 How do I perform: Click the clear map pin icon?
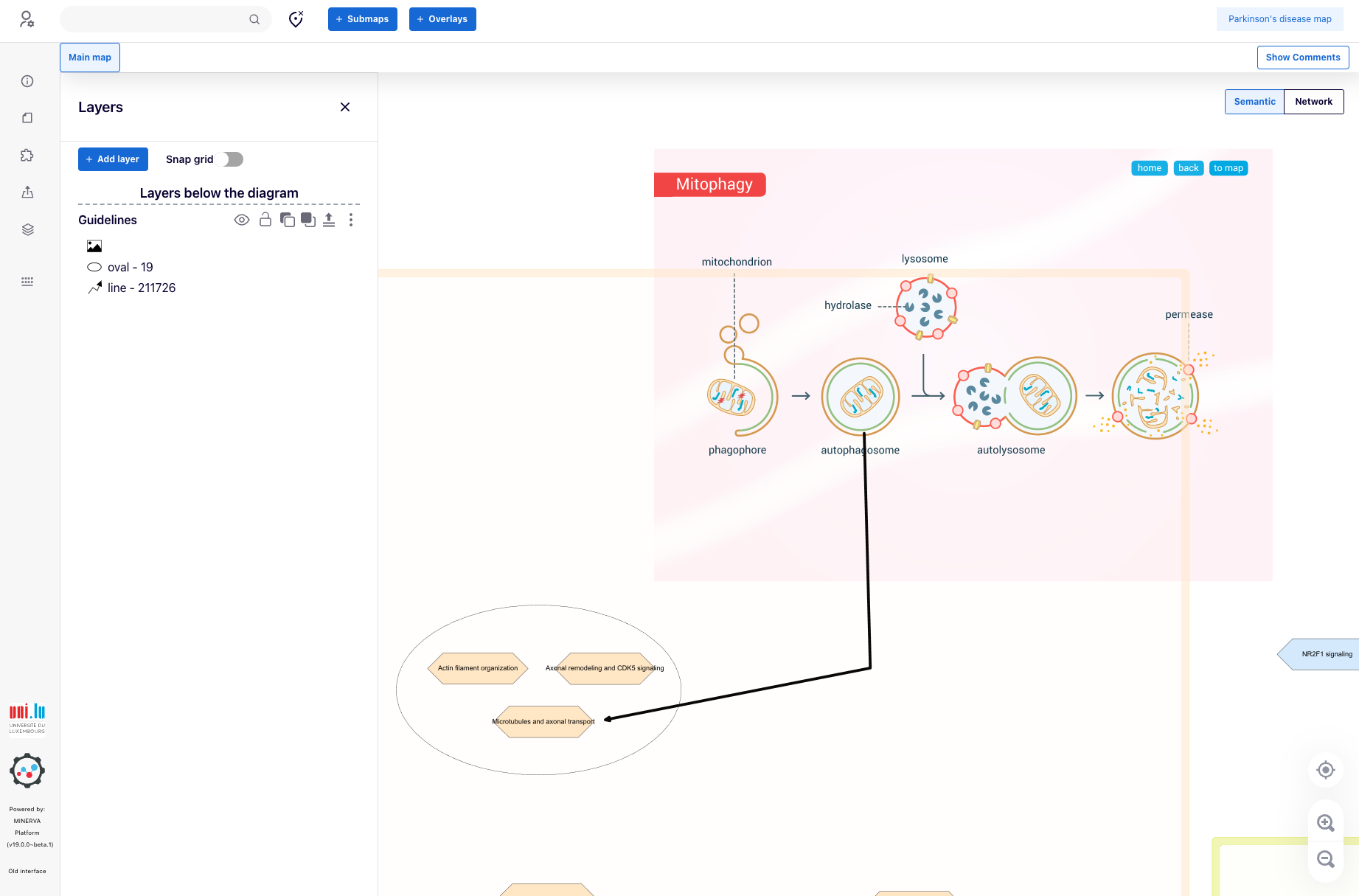(296, 19)
